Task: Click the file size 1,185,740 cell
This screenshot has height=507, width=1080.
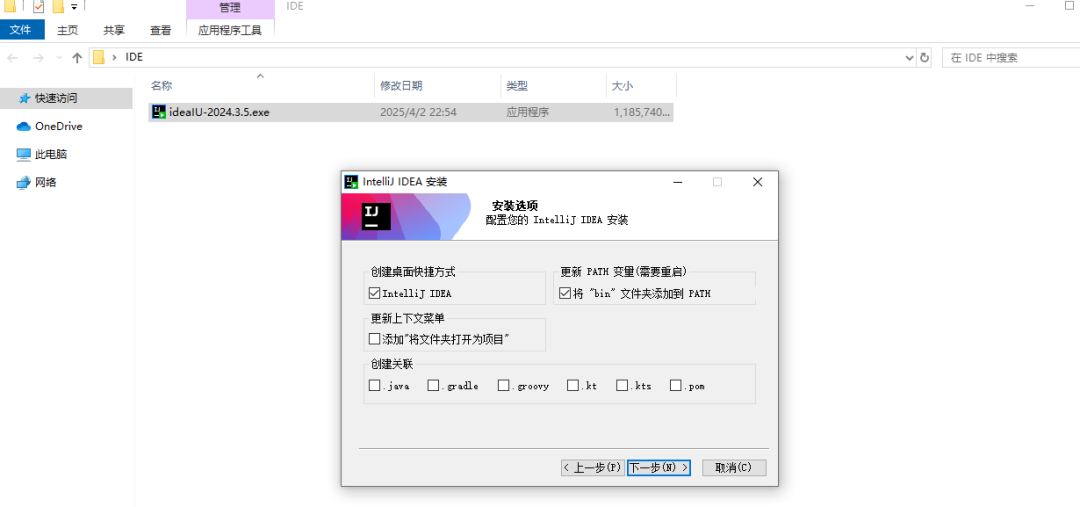Action: coord(641,112)
